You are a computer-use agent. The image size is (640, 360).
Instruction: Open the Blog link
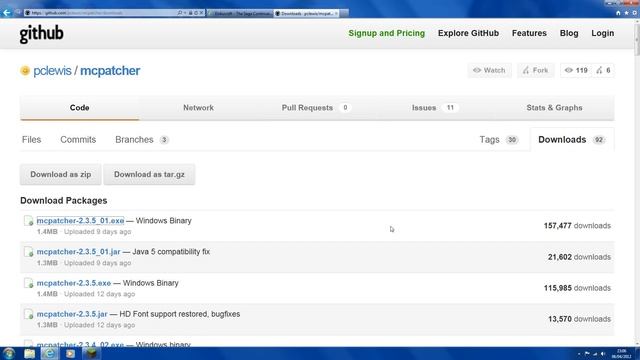point(569,33)
